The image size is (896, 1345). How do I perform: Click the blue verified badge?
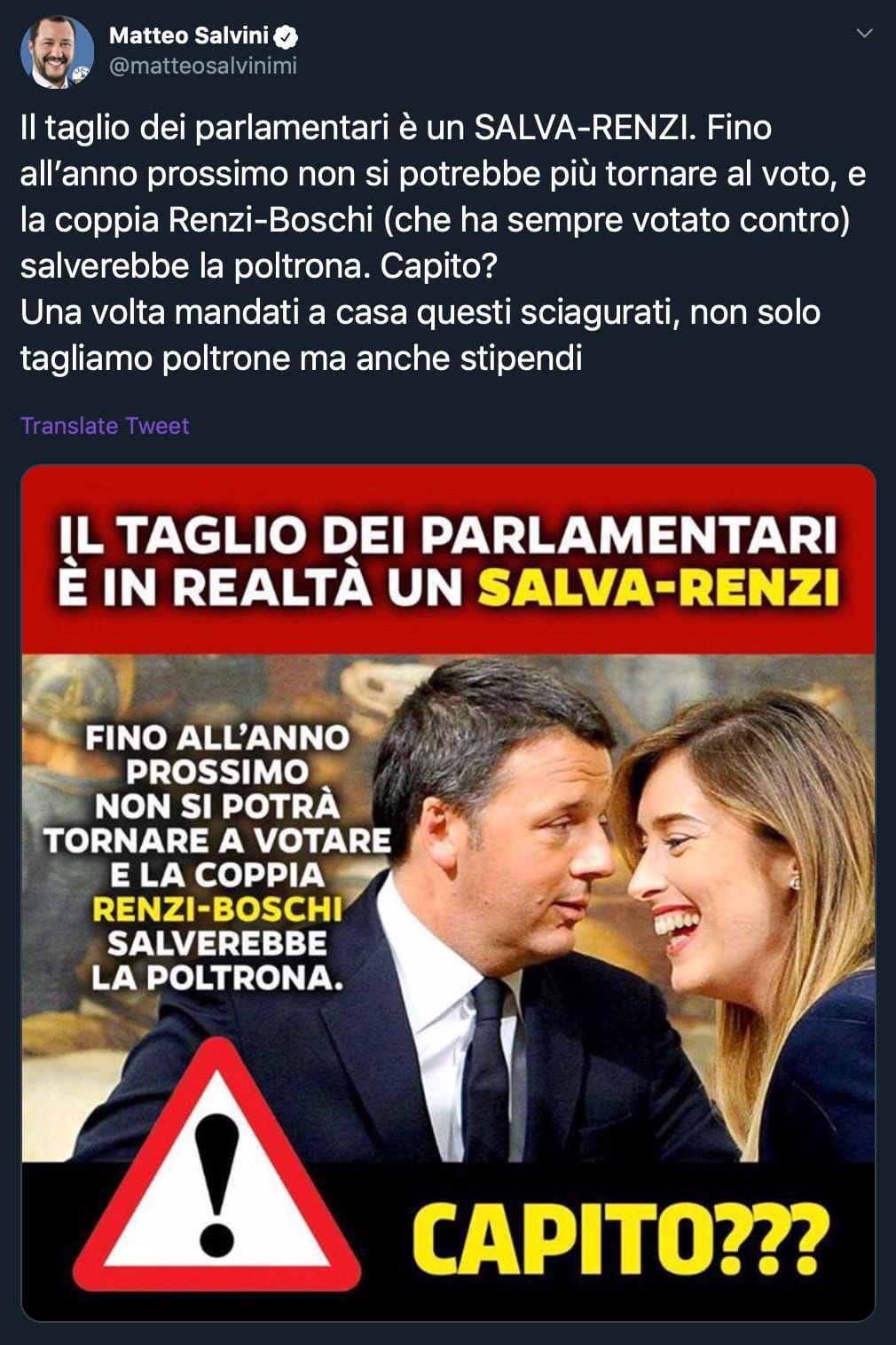point(286,36)
